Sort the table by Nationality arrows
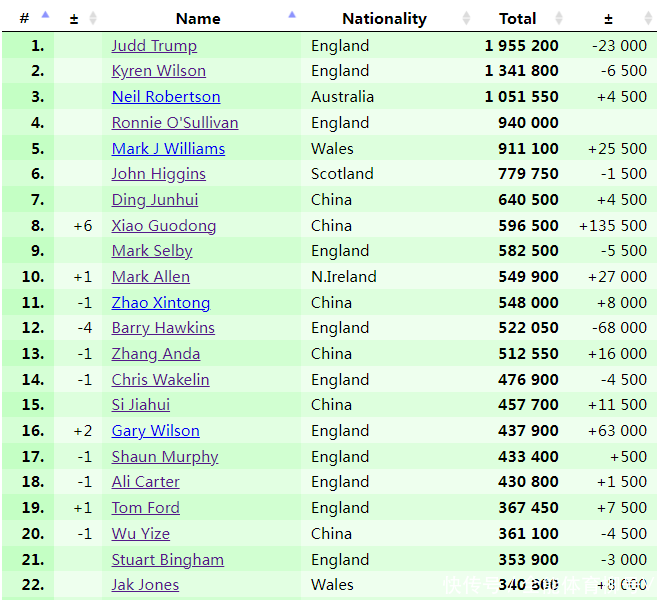The width and height of the screenshot is (661, 600). pyautogui.click(x=466, y=18)
